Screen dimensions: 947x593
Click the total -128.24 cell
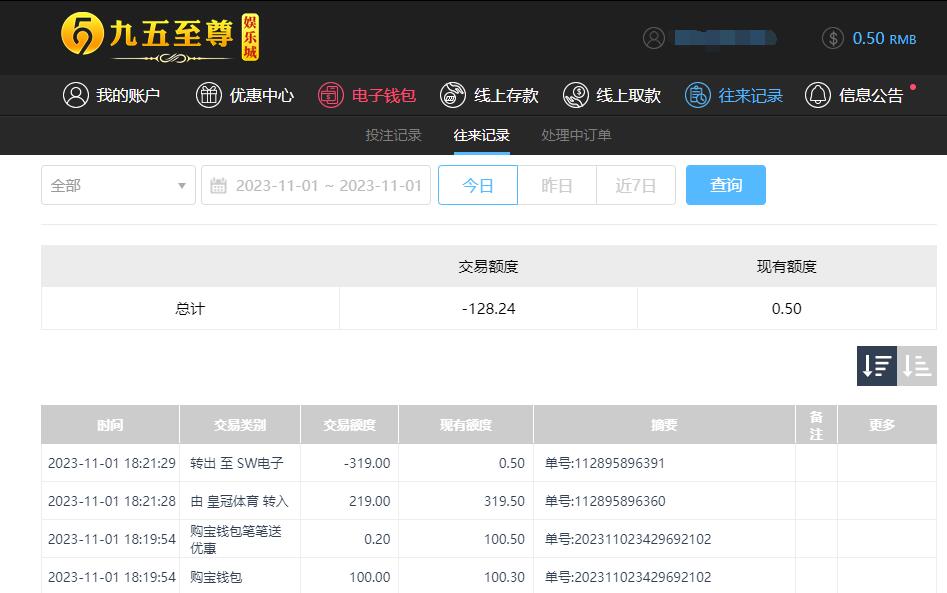coord(488,309)
